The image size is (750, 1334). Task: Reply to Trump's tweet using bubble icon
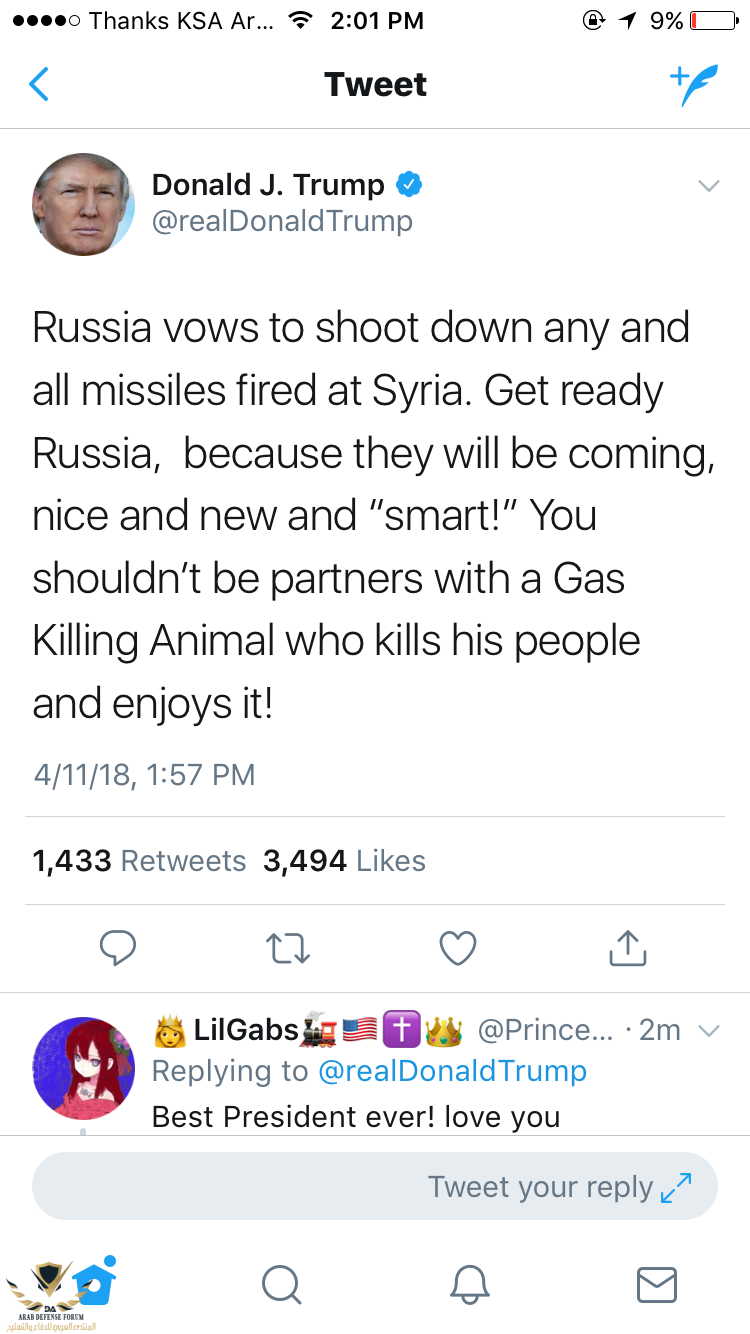coord(118,947)
